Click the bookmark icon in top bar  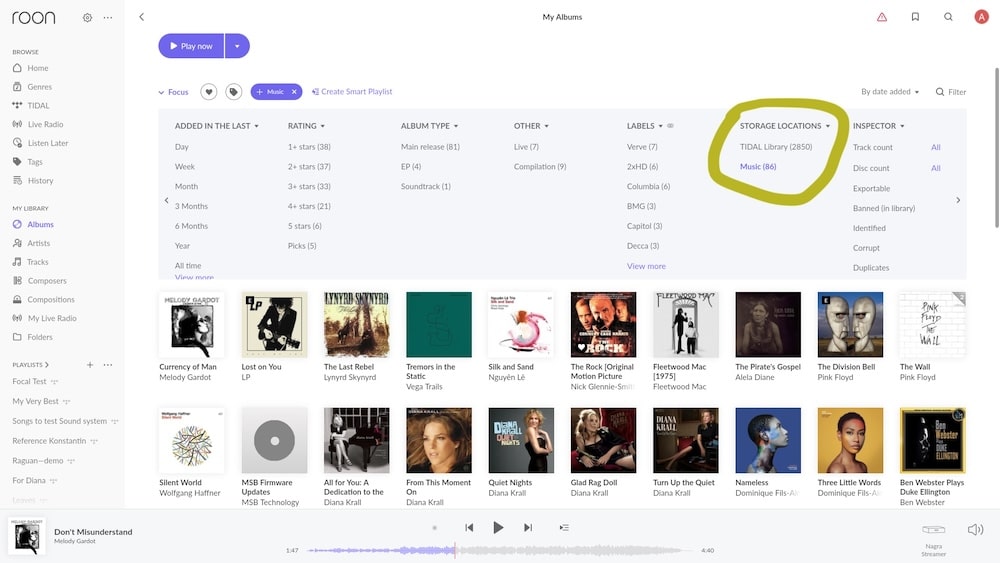[915, 17]
